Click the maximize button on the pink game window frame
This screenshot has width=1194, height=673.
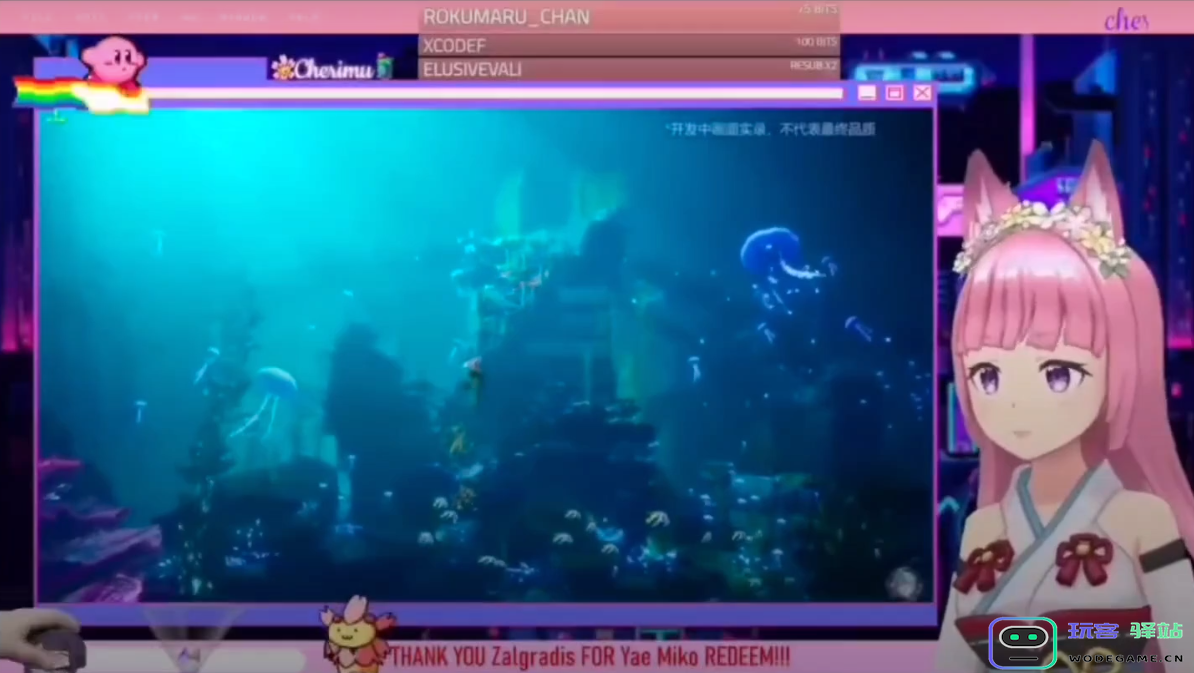[895, 93]
